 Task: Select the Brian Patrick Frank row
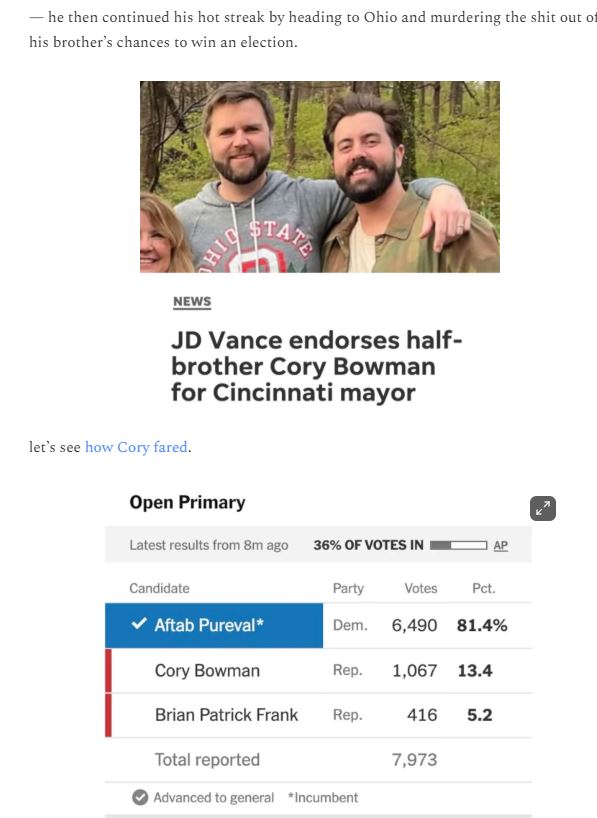point(318,715)
